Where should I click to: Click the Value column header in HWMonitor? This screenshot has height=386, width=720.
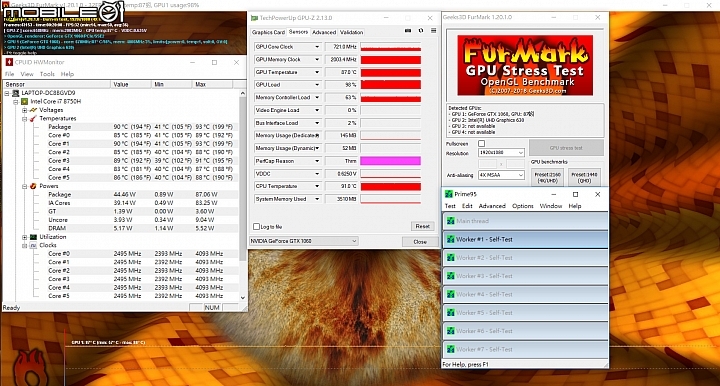pyautogui.click(x=131, y=84)
